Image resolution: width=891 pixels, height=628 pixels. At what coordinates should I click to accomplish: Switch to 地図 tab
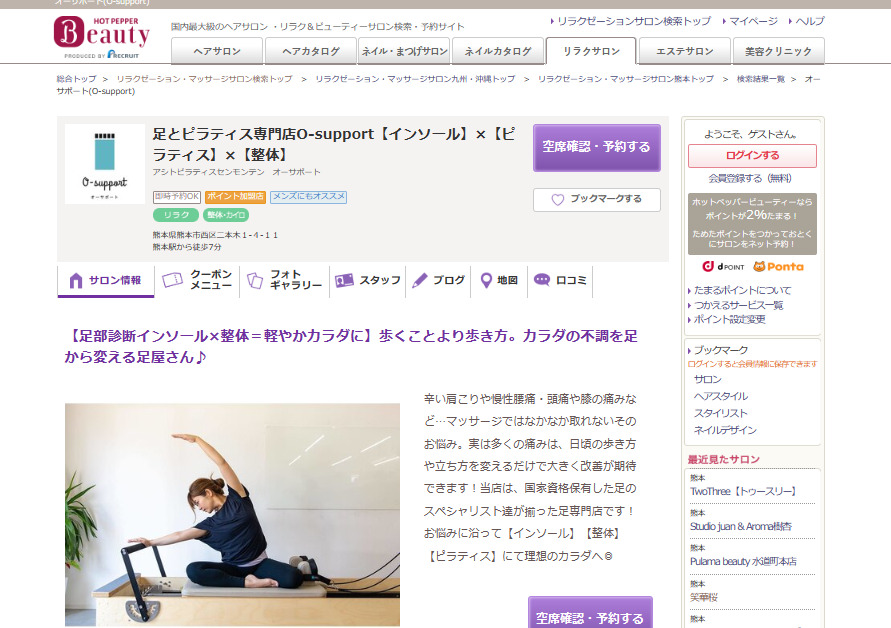coord(499,280)
